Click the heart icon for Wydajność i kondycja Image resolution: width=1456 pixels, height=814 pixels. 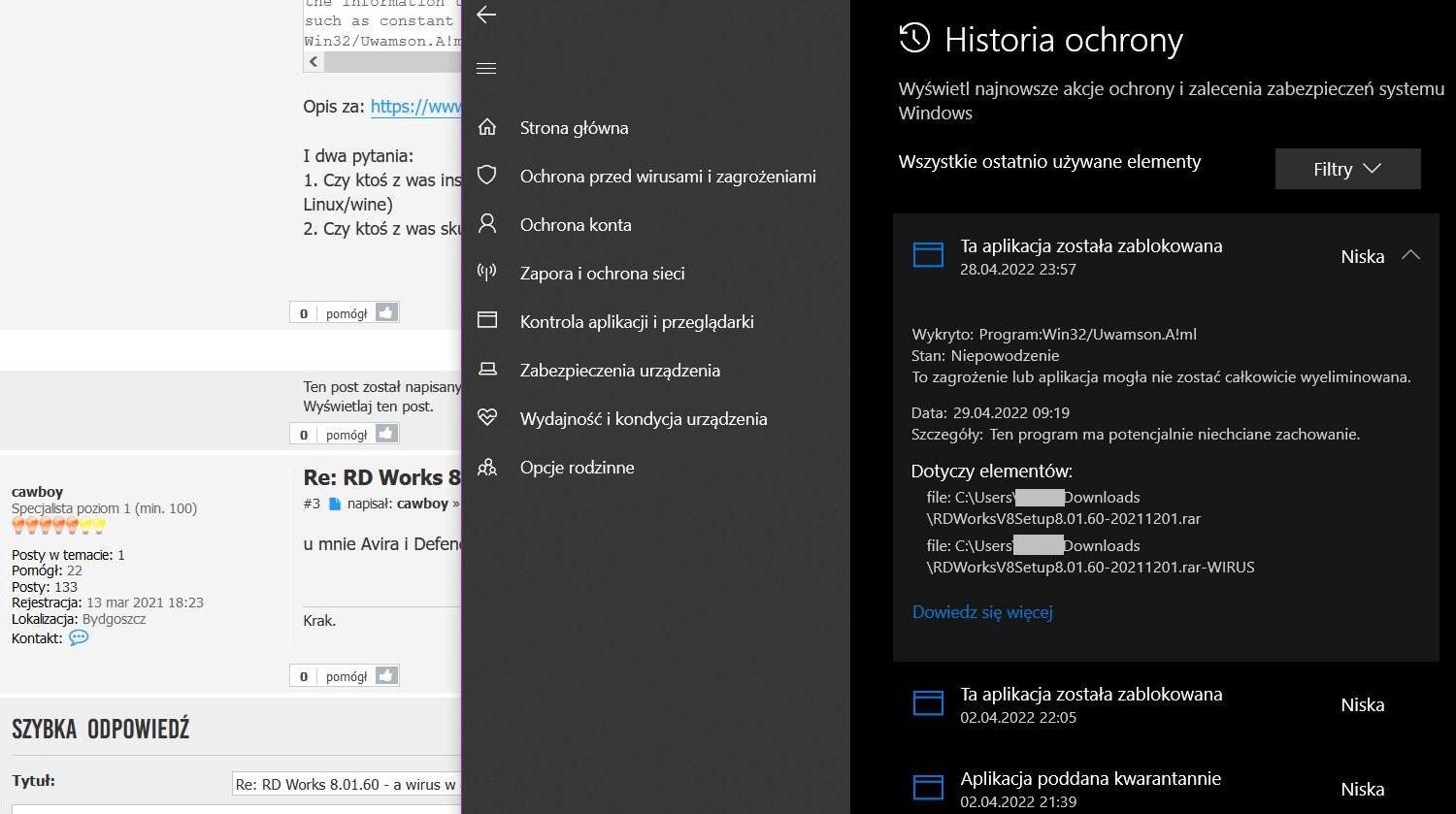(487, 418)
